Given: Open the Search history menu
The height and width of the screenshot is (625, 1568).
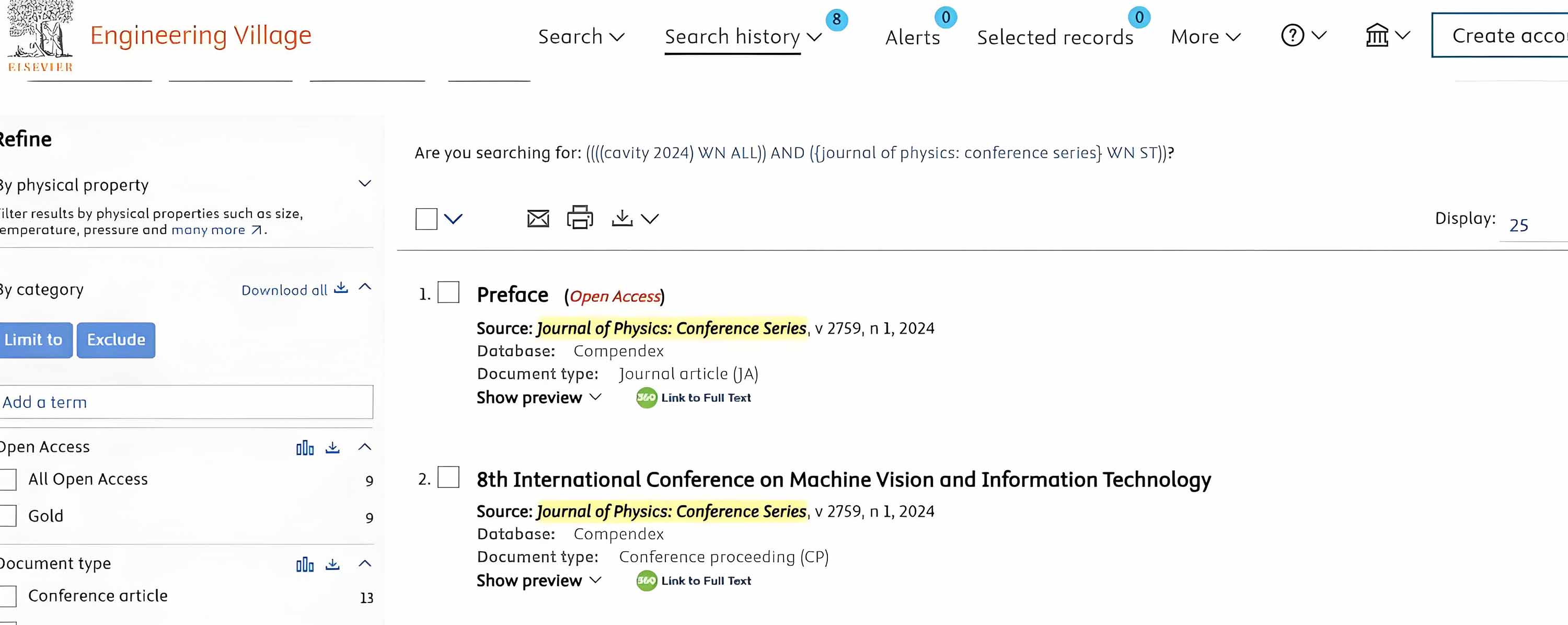Looking at the screenshot, I should click(x=743, y=37).
